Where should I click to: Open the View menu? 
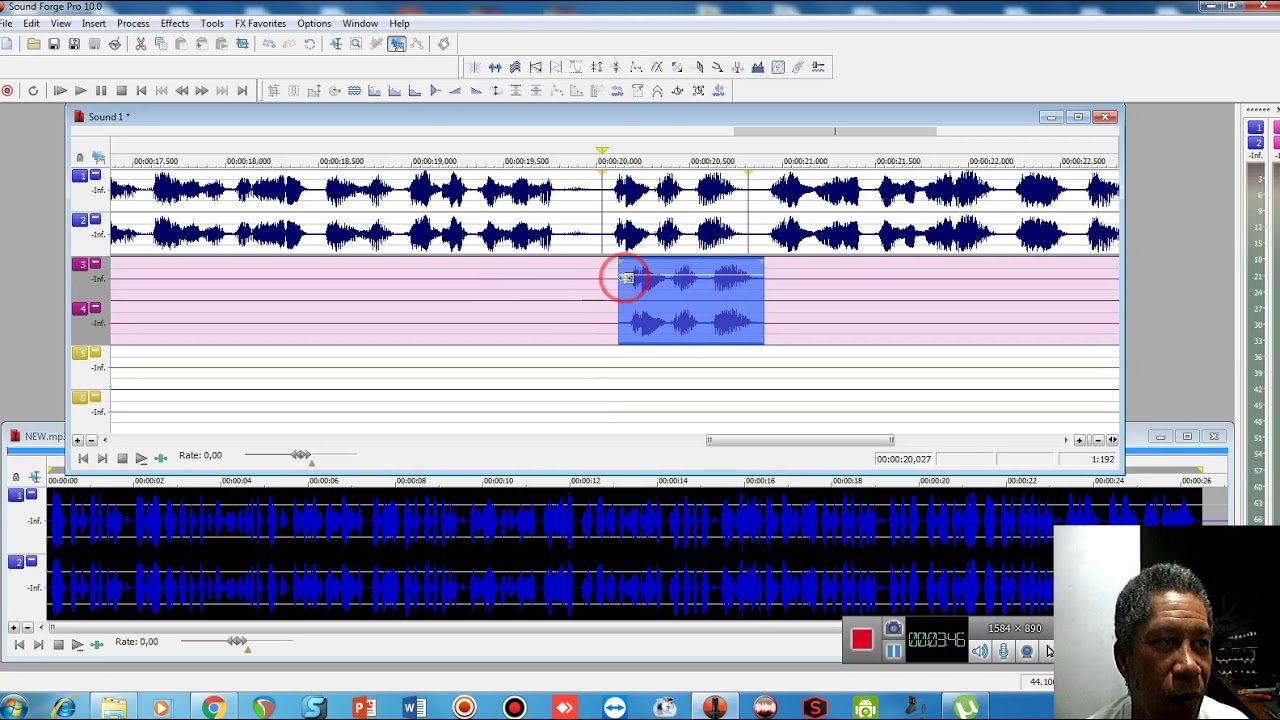[61, 23]
